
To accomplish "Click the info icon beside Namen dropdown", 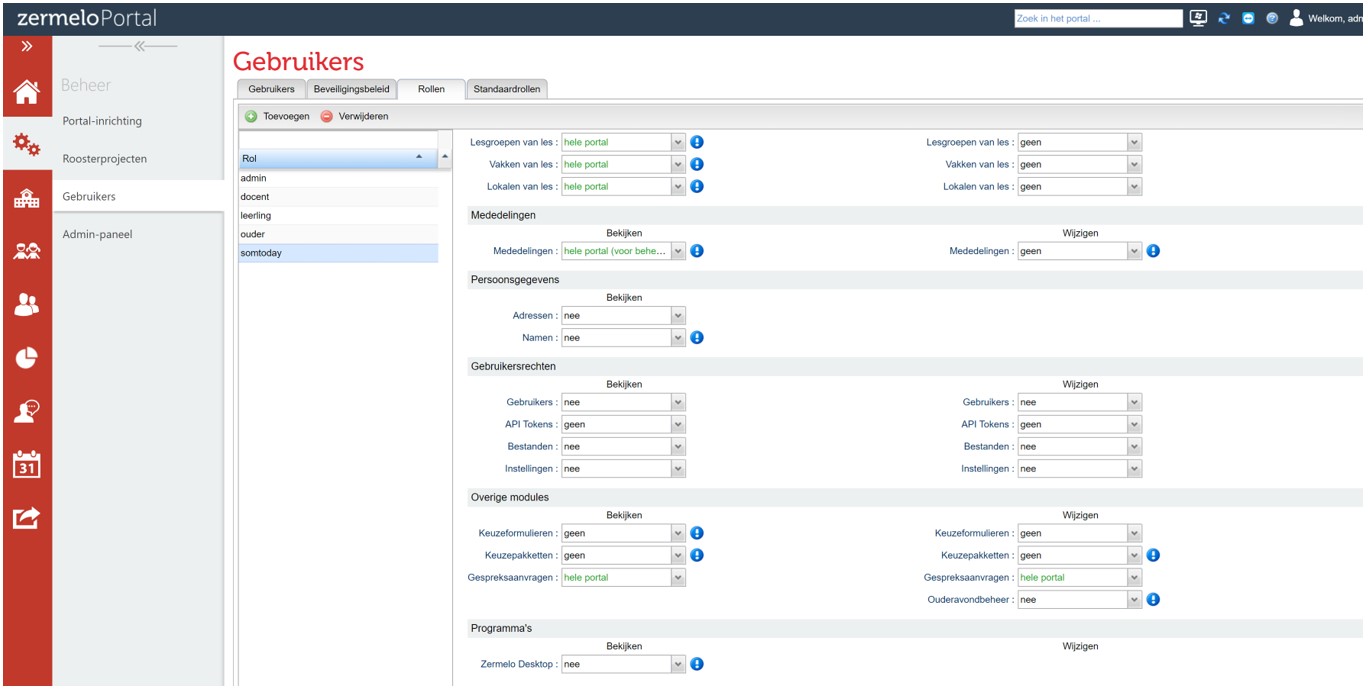I will pyautogui.click(x=697, y=338).
